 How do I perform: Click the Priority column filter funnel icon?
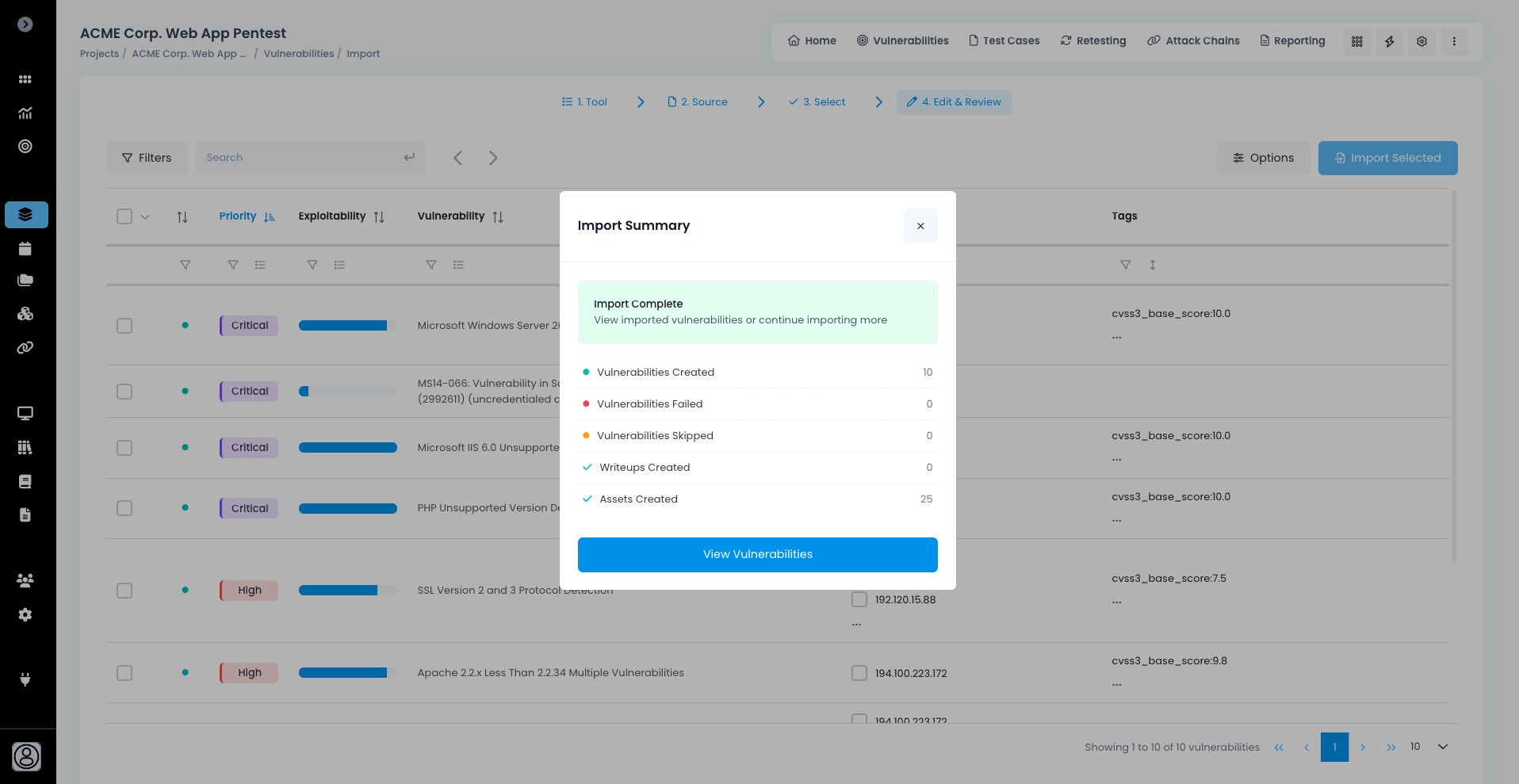click(232, 265)
